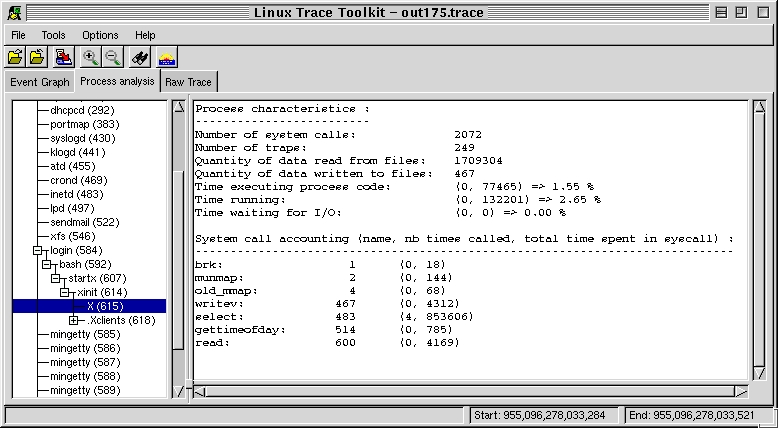Select mingetty (588) process

85,376
